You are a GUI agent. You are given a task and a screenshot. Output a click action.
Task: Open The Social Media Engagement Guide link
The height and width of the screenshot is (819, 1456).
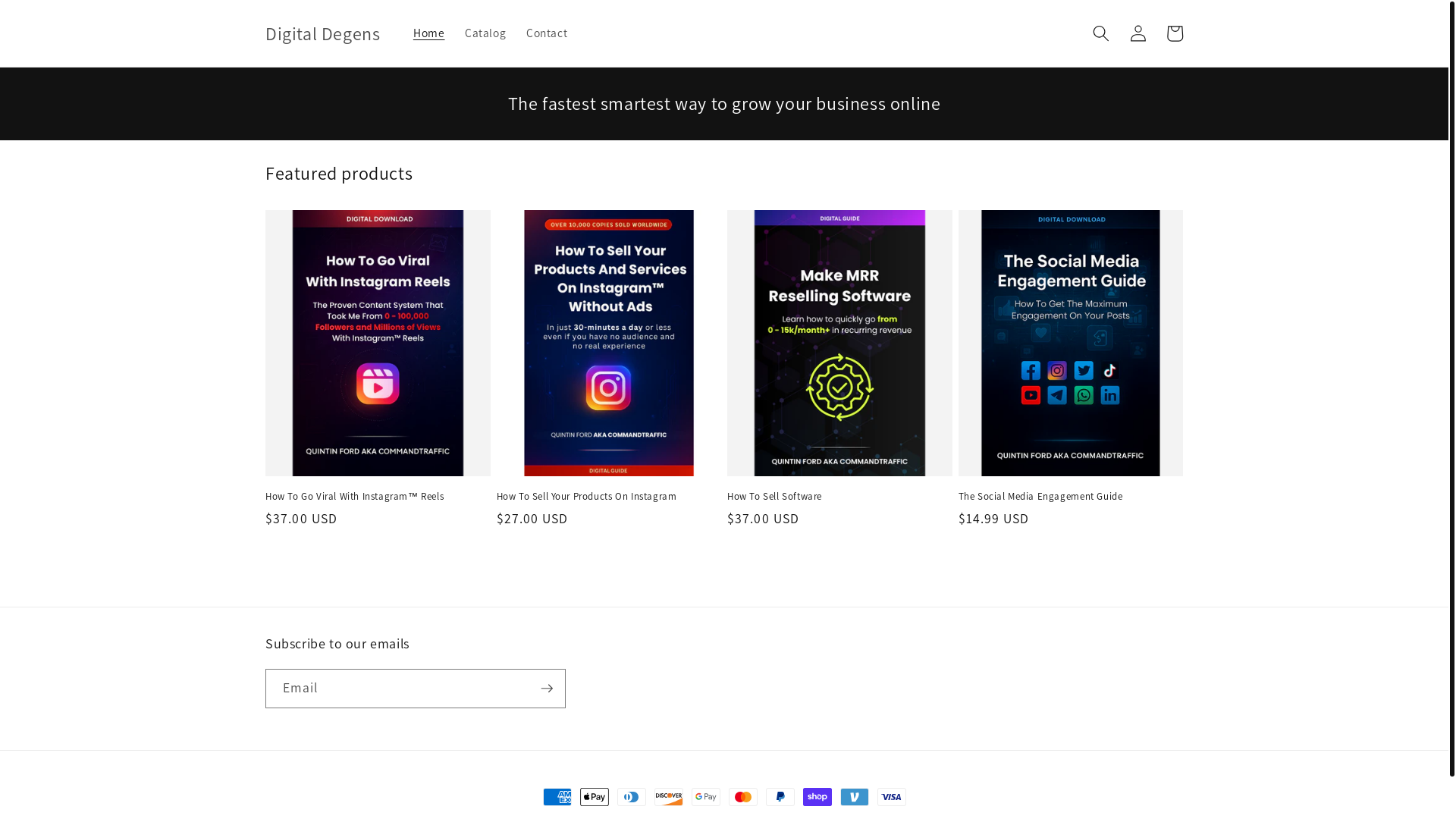click(1040, 497)
